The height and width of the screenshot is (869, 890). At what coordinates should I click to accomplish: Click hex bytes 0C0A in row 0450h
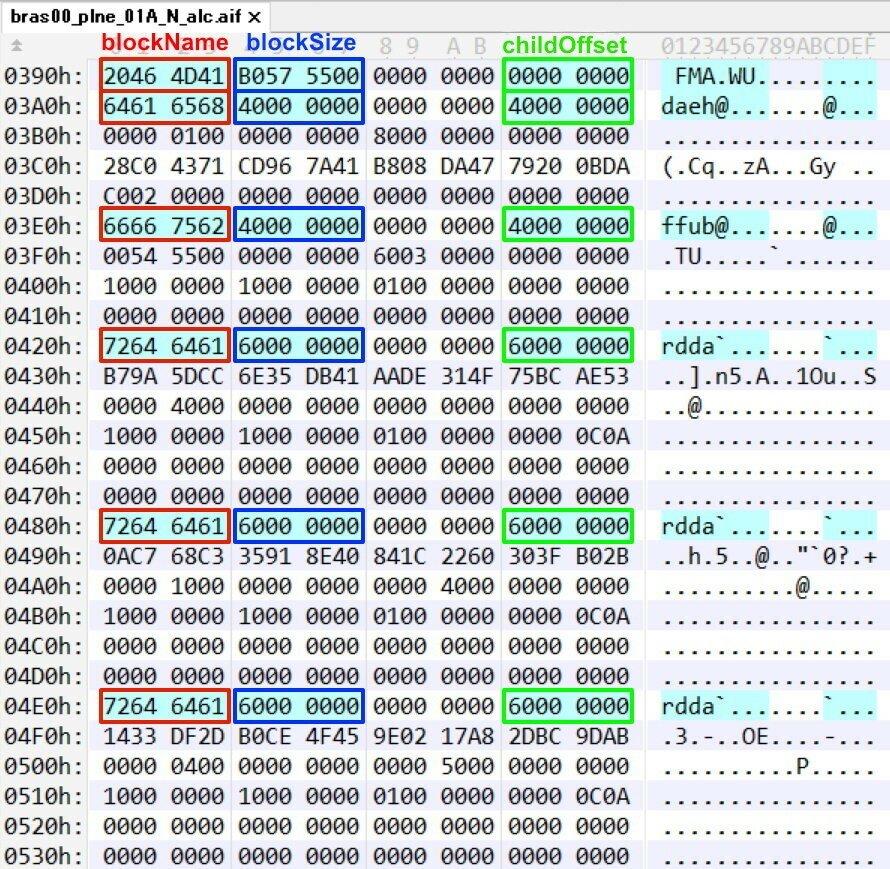(x=602, y=436)
